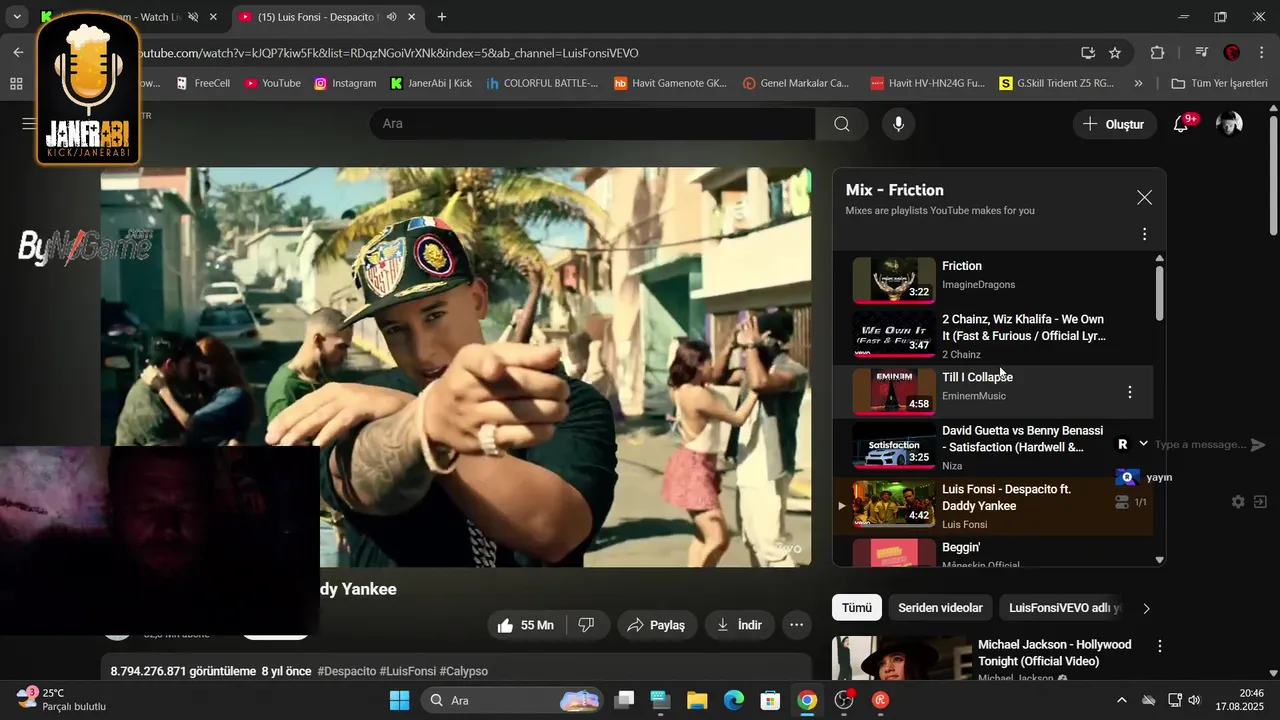1280x720 pixels.
Task: Bookmark this page with star icon
Action: 1115,53
